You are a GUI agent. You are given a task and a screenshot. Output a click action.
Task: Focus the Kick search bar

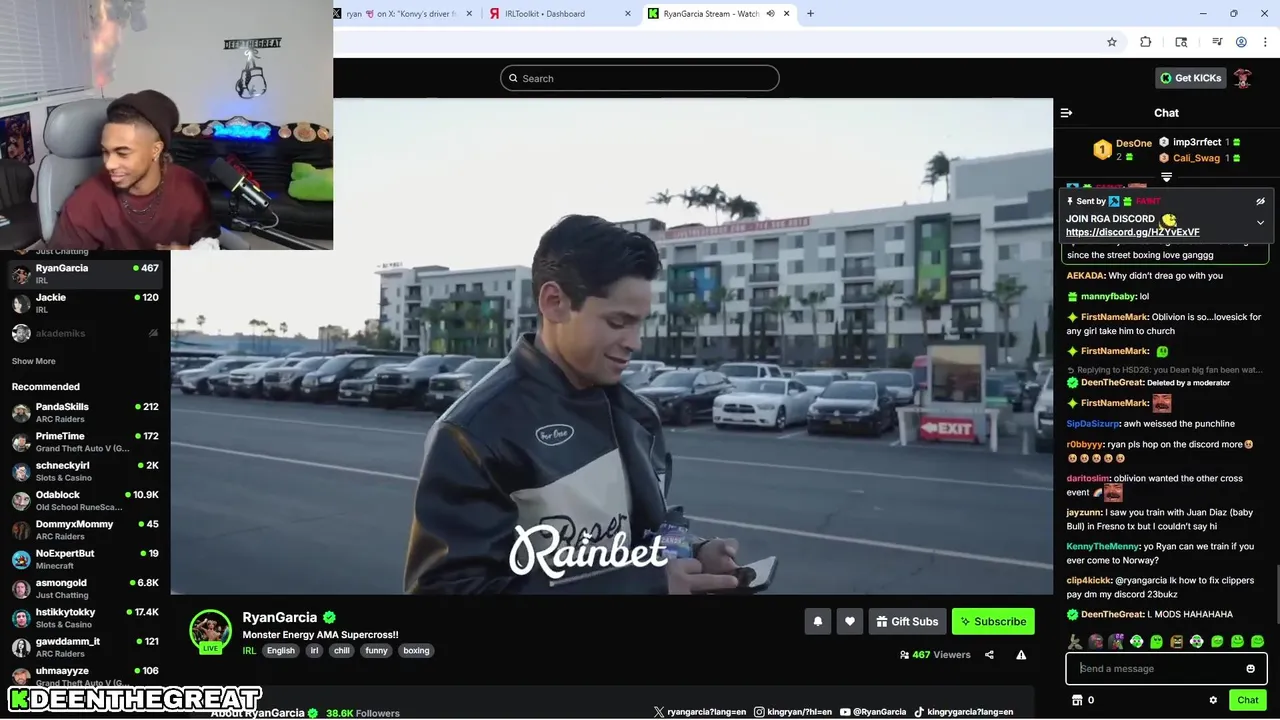pyautogui.click(x=640, y=78)
